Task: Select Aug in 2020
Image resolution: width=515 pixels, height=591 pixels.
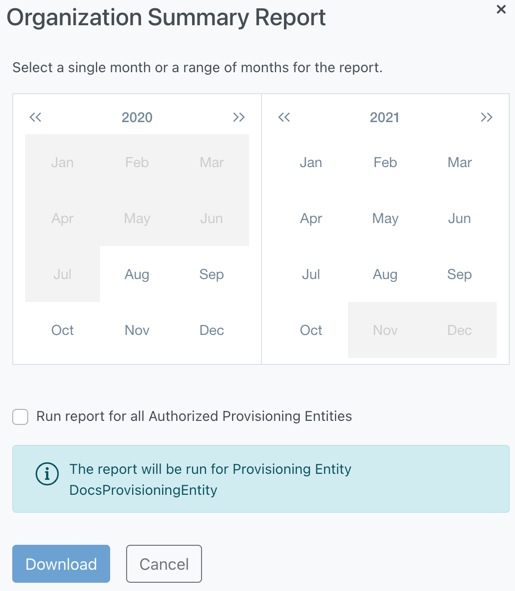Action: [x=137, y=274]
